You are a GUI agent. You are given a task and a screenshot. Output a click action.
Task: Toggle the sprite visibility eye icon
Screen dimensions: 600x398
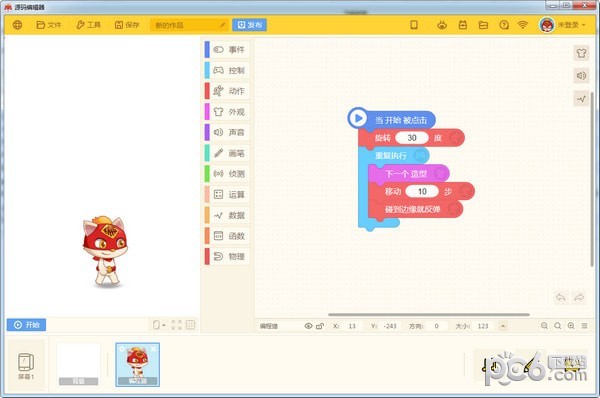[308, 326]
